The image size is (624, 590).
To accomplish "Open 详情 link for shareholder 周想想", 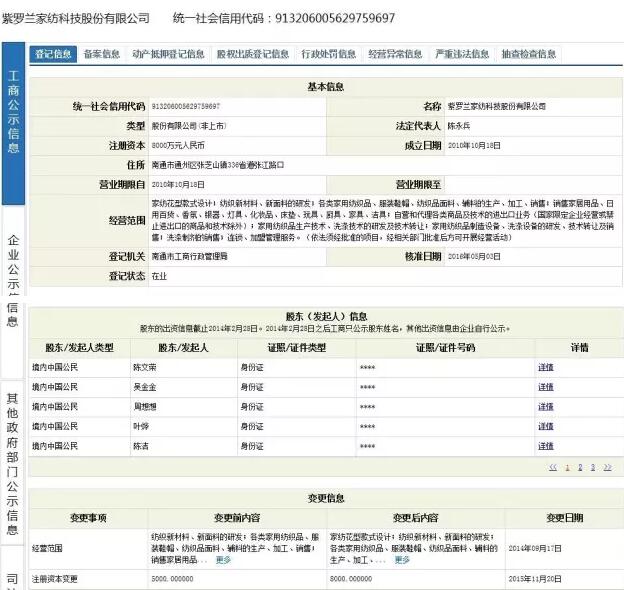I will point(545,406).
